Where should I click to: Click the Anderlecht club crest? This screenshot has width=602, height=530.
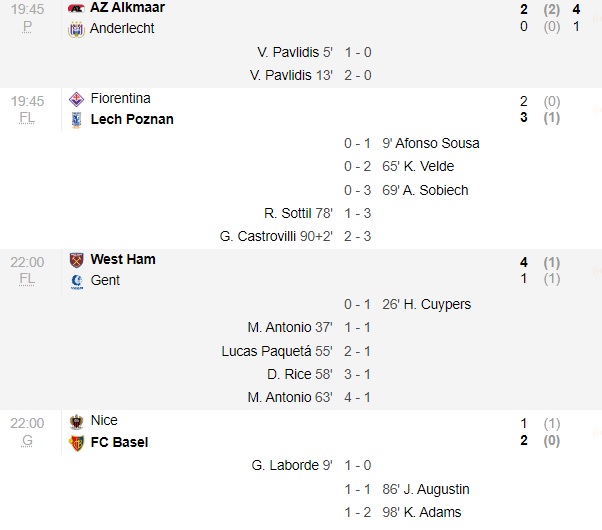click(x=76, y=29)
